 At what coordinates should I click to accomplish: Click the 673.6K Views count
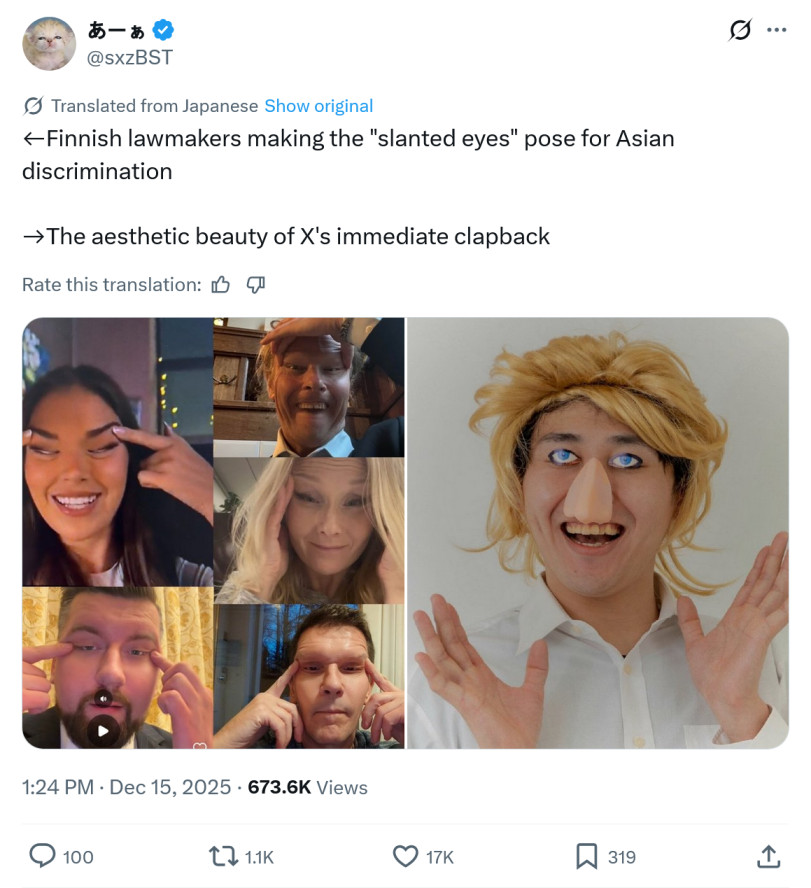tap(308, 787)
